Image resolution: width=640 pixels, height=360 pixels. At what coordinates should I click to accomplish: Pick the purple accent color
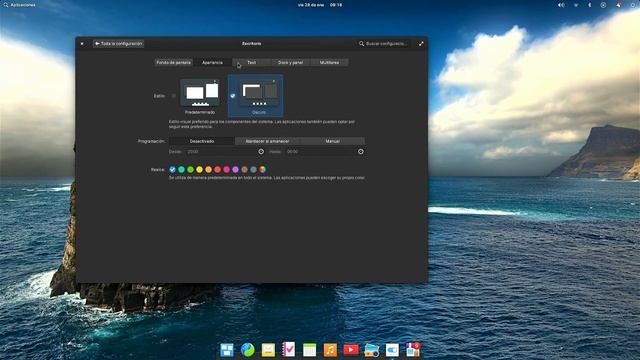pos(236,169)
